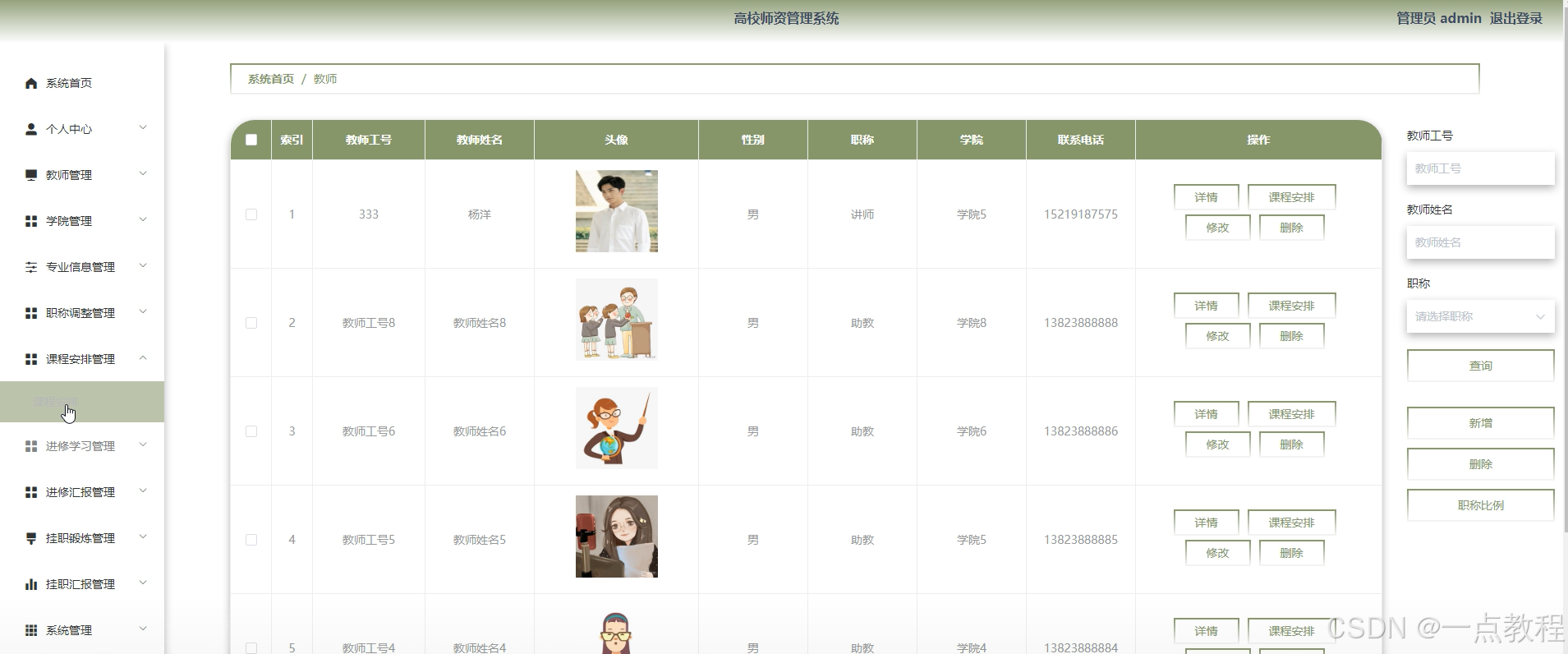Toggle the select-all checkbox in table header
Viewport: 1568px width, 654px height.
click(x=251, y=140)
